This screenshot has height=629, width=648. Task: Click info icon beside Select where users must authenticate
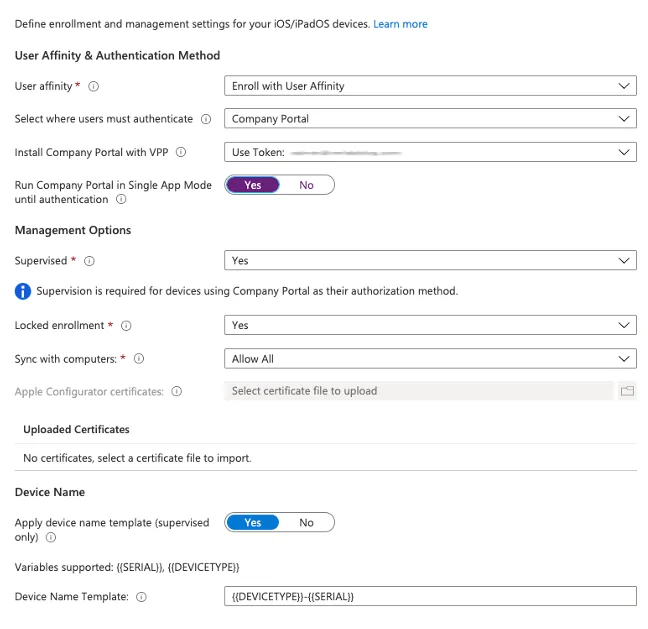coord(207,119)
